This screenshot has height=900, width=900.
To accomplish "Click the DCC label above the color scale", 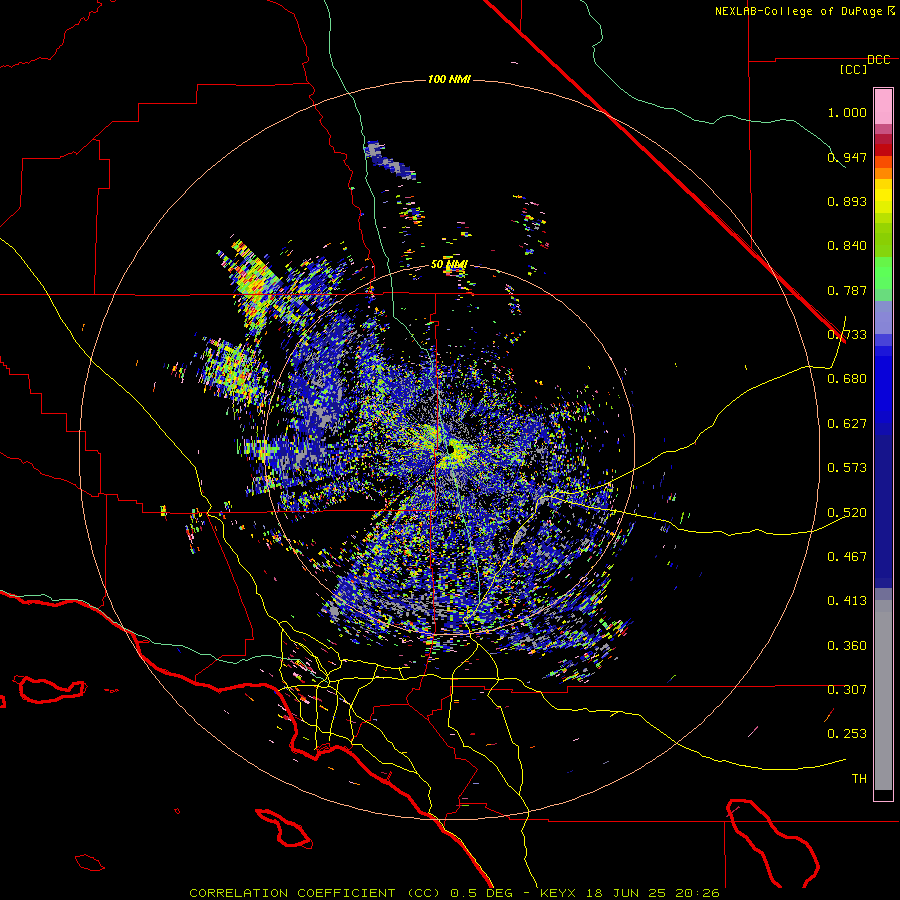I will [879, 60].
